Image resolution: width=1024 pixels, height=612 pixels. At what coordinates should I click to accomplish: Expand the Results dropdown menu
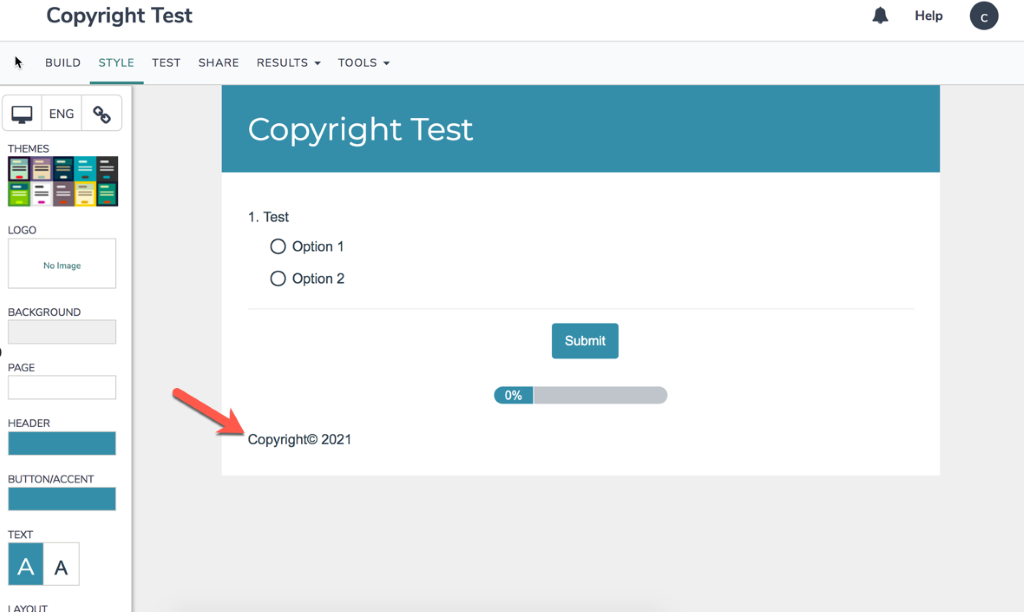[288, 63]
